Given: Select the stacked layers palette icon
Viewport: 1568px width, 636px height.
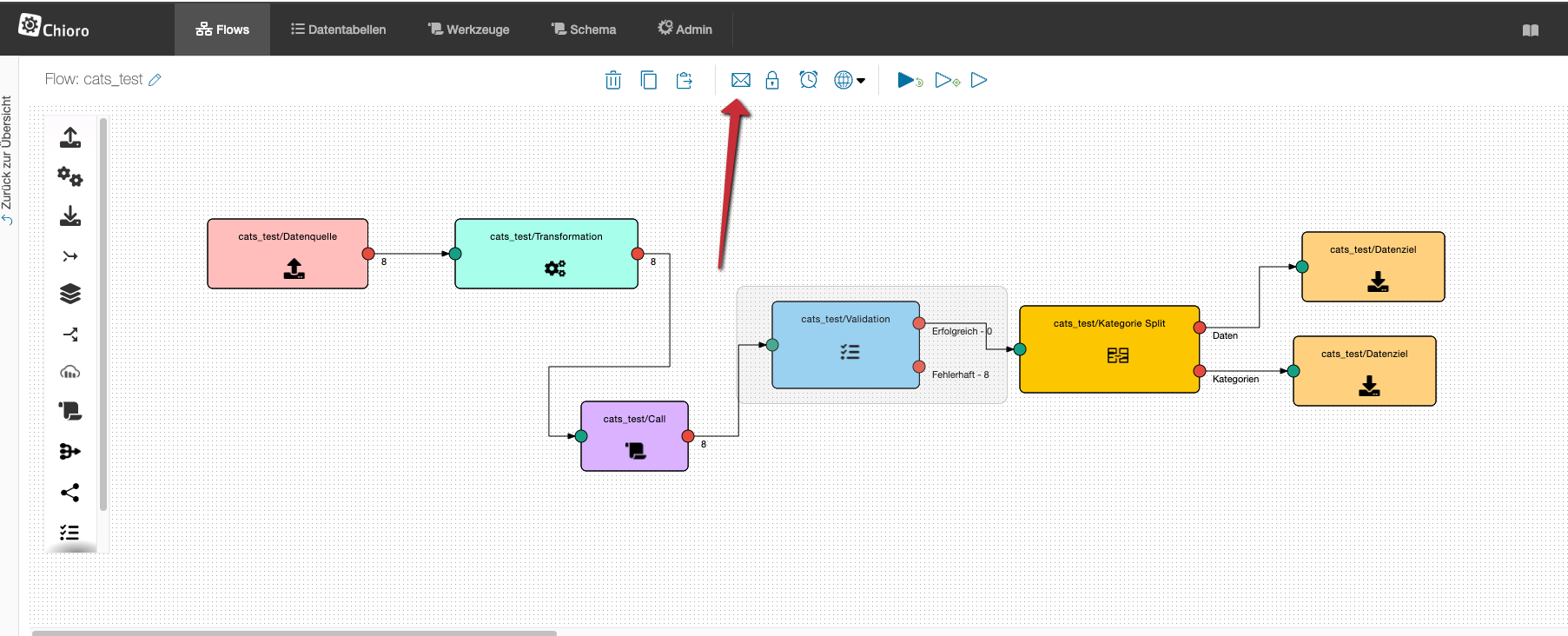Looking at the screenshot, I should (70, 294).
